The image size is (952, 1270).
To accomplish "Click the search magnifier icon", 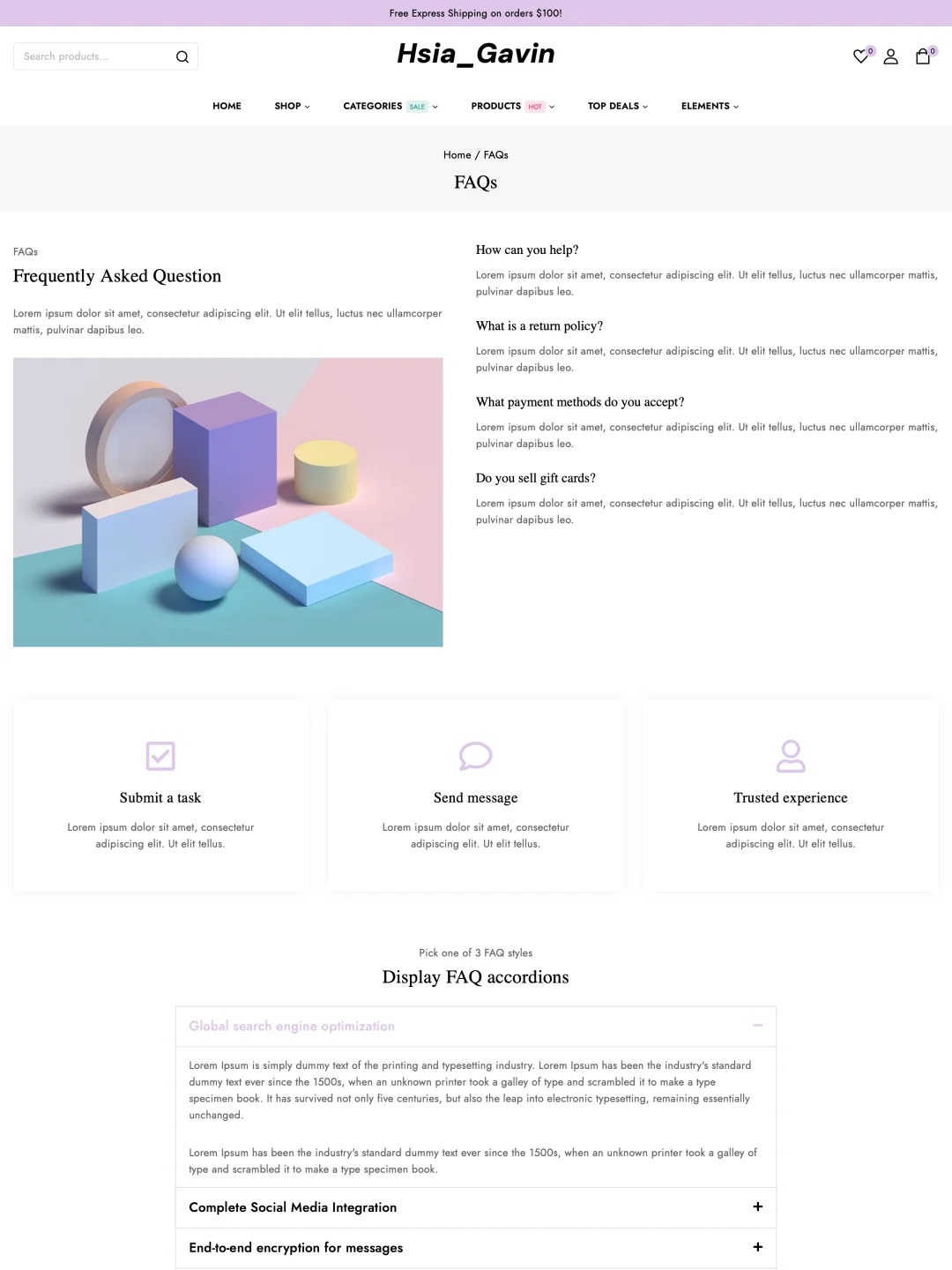I will [x=182, y=56].
